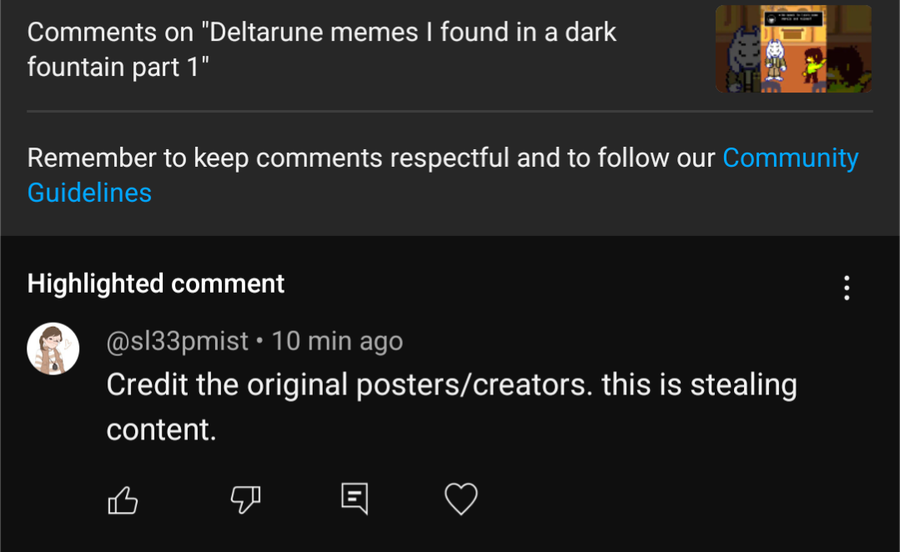
Task: Click the dialogue box in the video thumbnail
Action: pos(790,16)
